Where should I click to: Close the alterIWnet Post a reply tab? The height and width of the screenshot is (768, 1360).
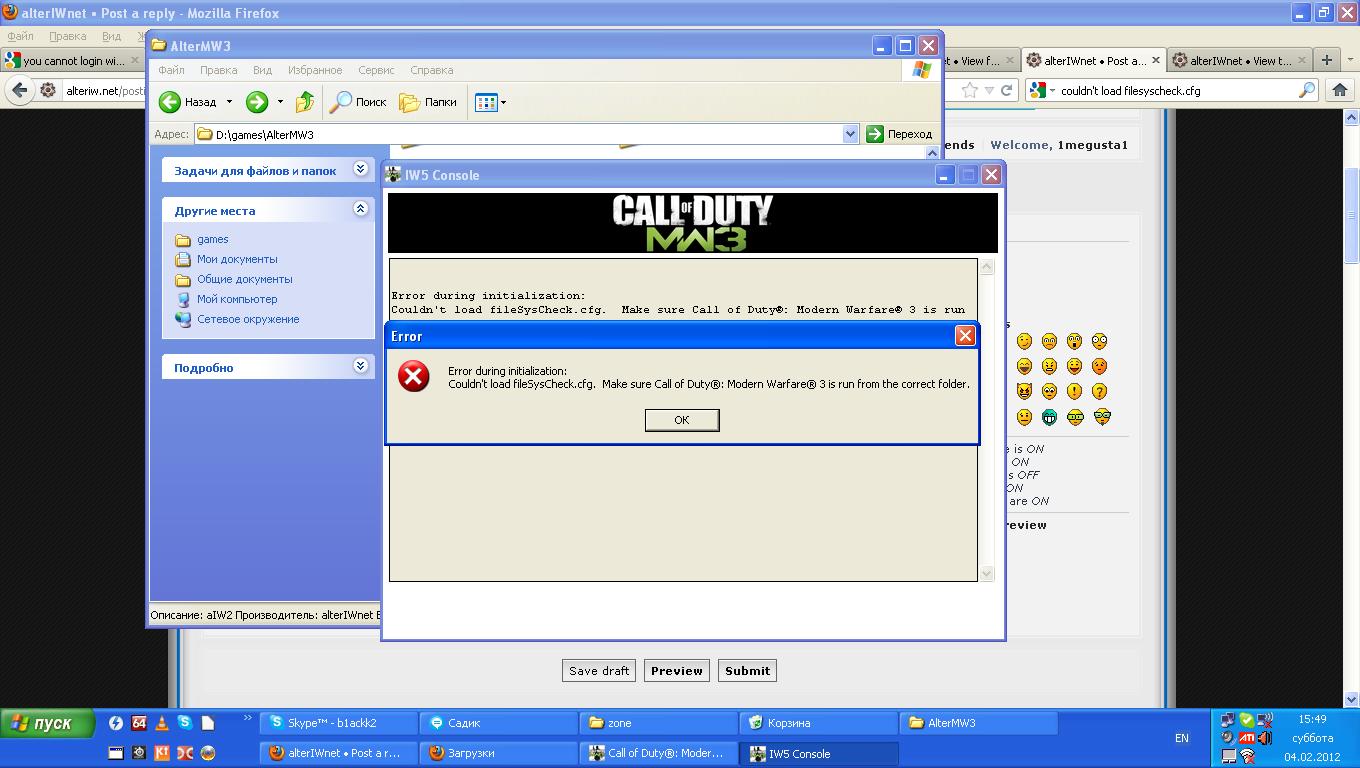click(1156, 60)
